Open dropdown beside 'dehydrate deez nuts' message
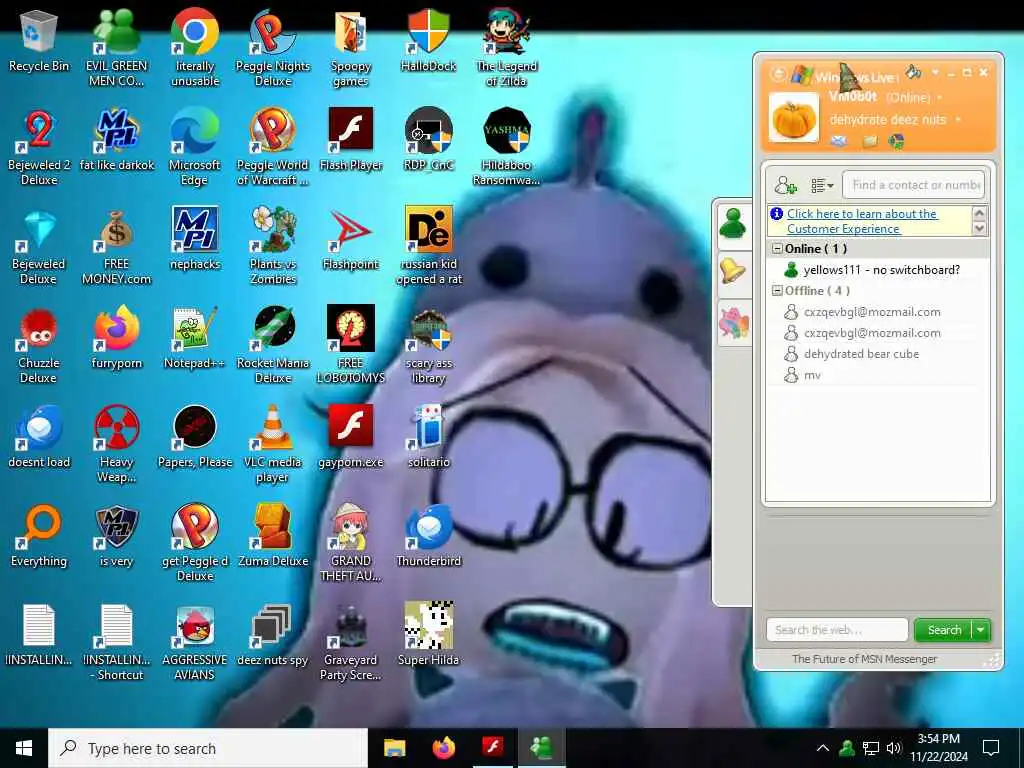 pyautogui.click(x=958, y=120)
